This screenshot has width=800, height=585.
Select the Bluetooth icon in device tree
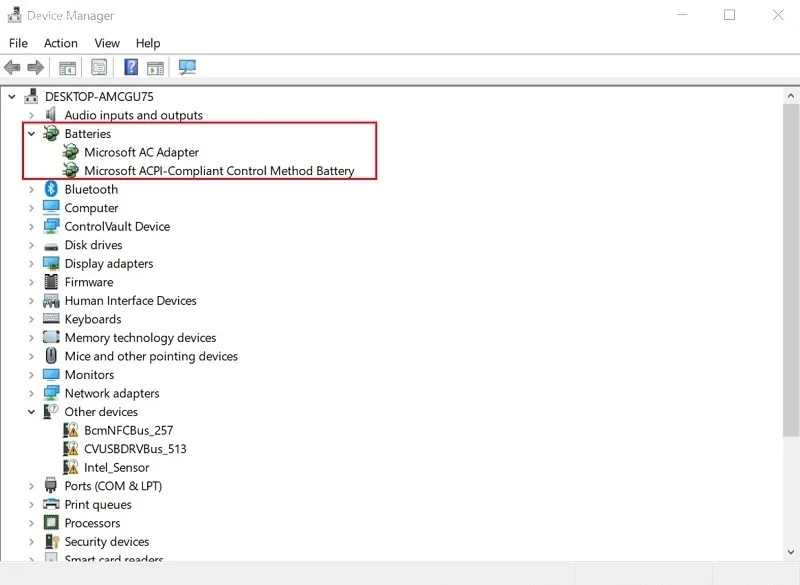(x=51, y=190)
